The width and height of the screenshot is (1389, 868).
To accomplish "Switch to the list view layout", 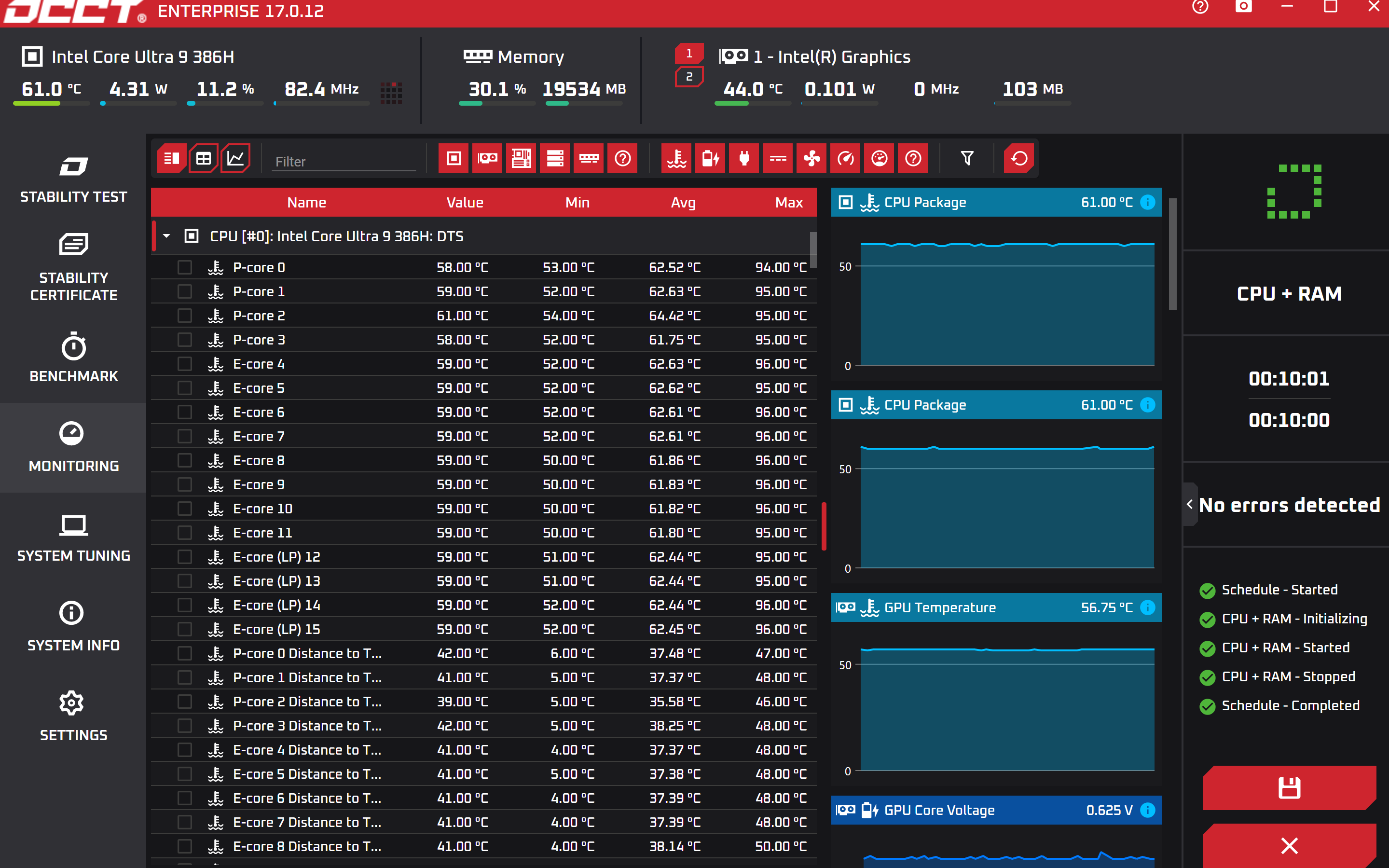I will click(171, 158).
